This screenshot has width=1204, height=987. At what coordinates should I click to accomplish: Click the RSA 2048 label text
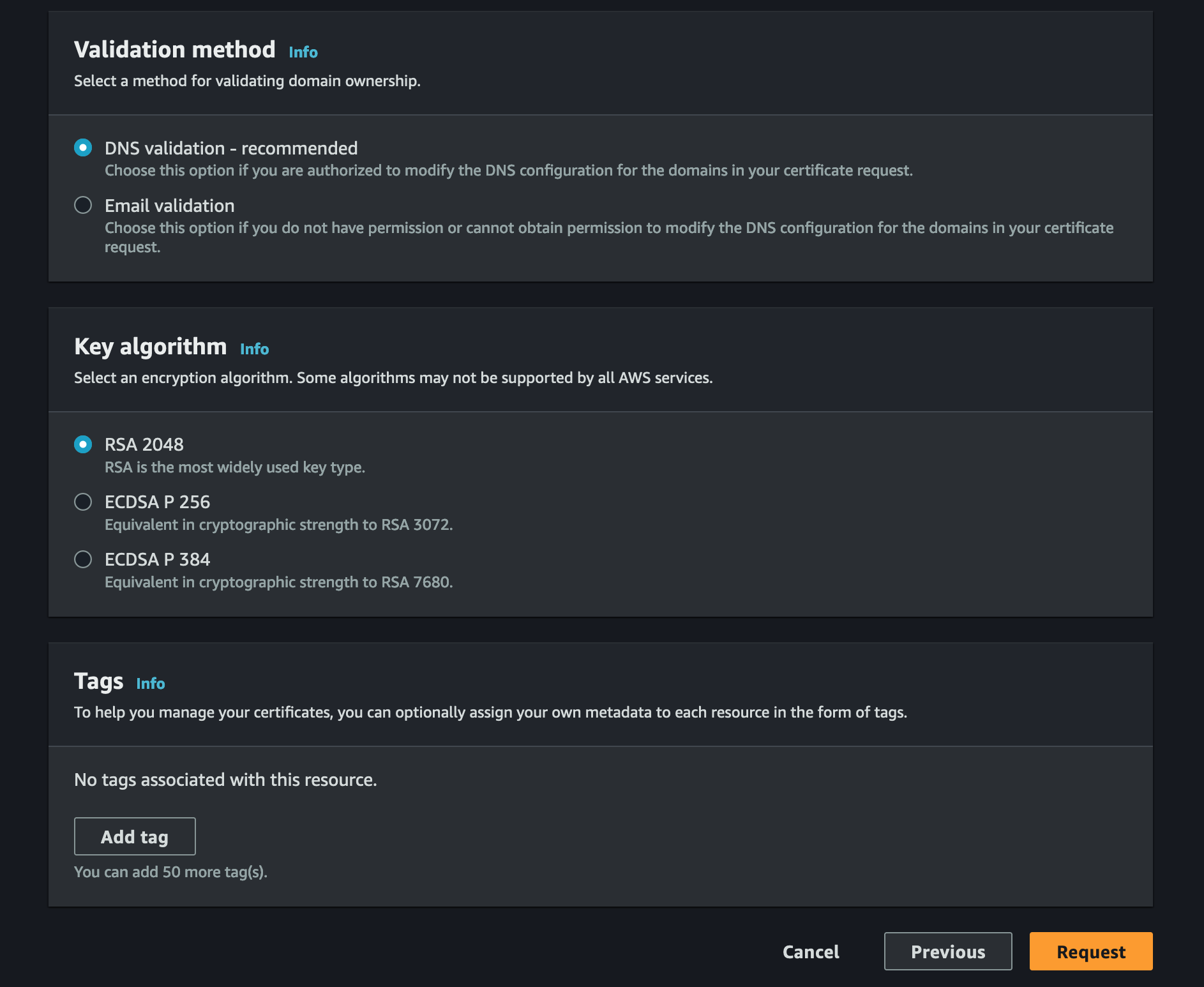click(144, 444)
